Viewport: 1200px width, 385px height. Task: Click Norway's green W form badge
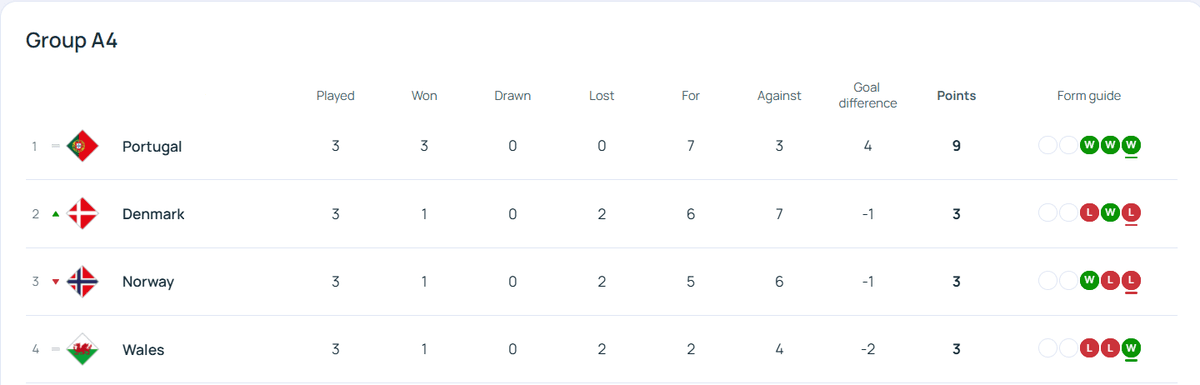click(1090, 282)
